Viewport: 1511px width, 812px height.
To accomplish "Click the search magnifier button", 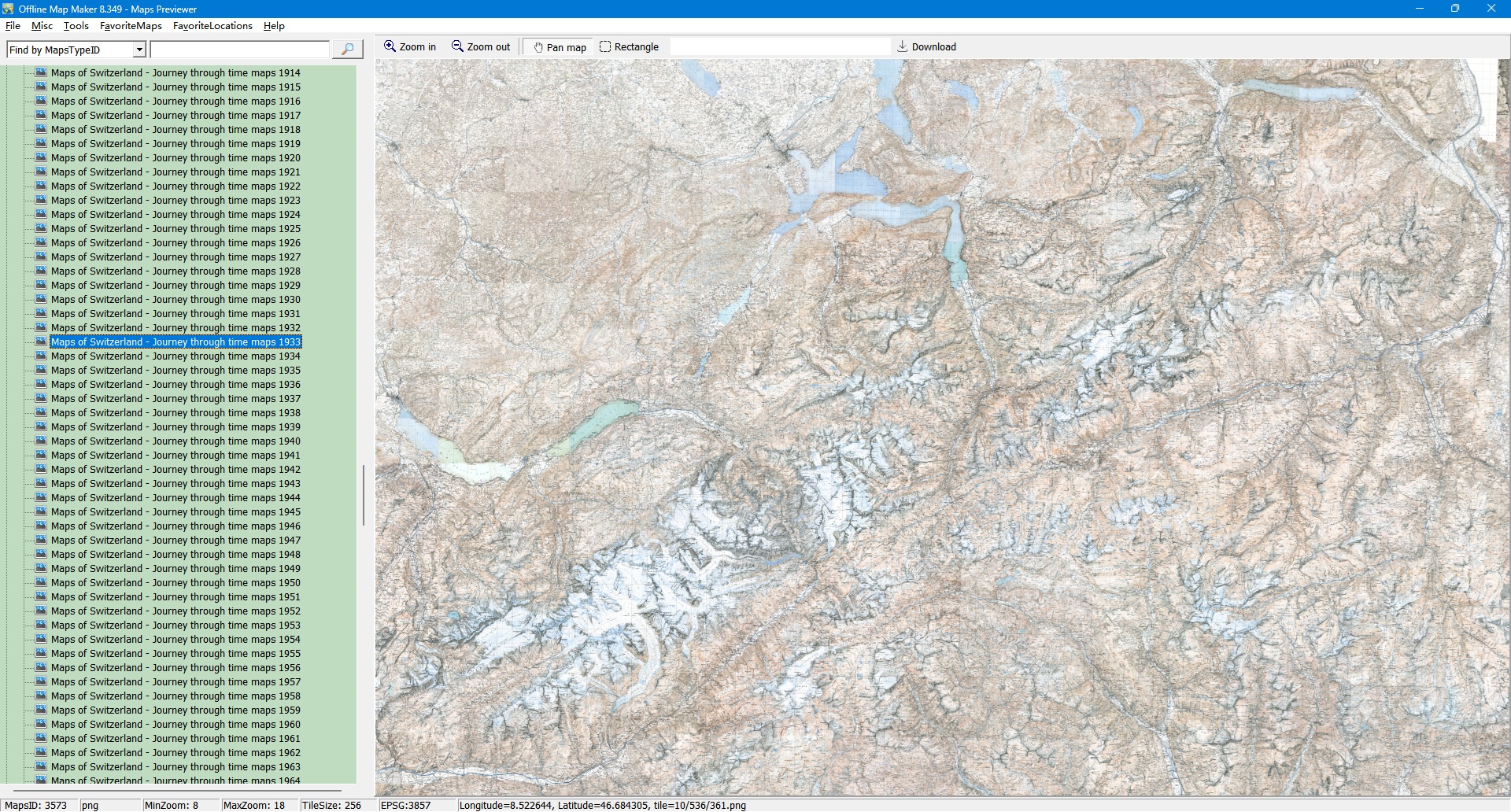I will [347, 50].
